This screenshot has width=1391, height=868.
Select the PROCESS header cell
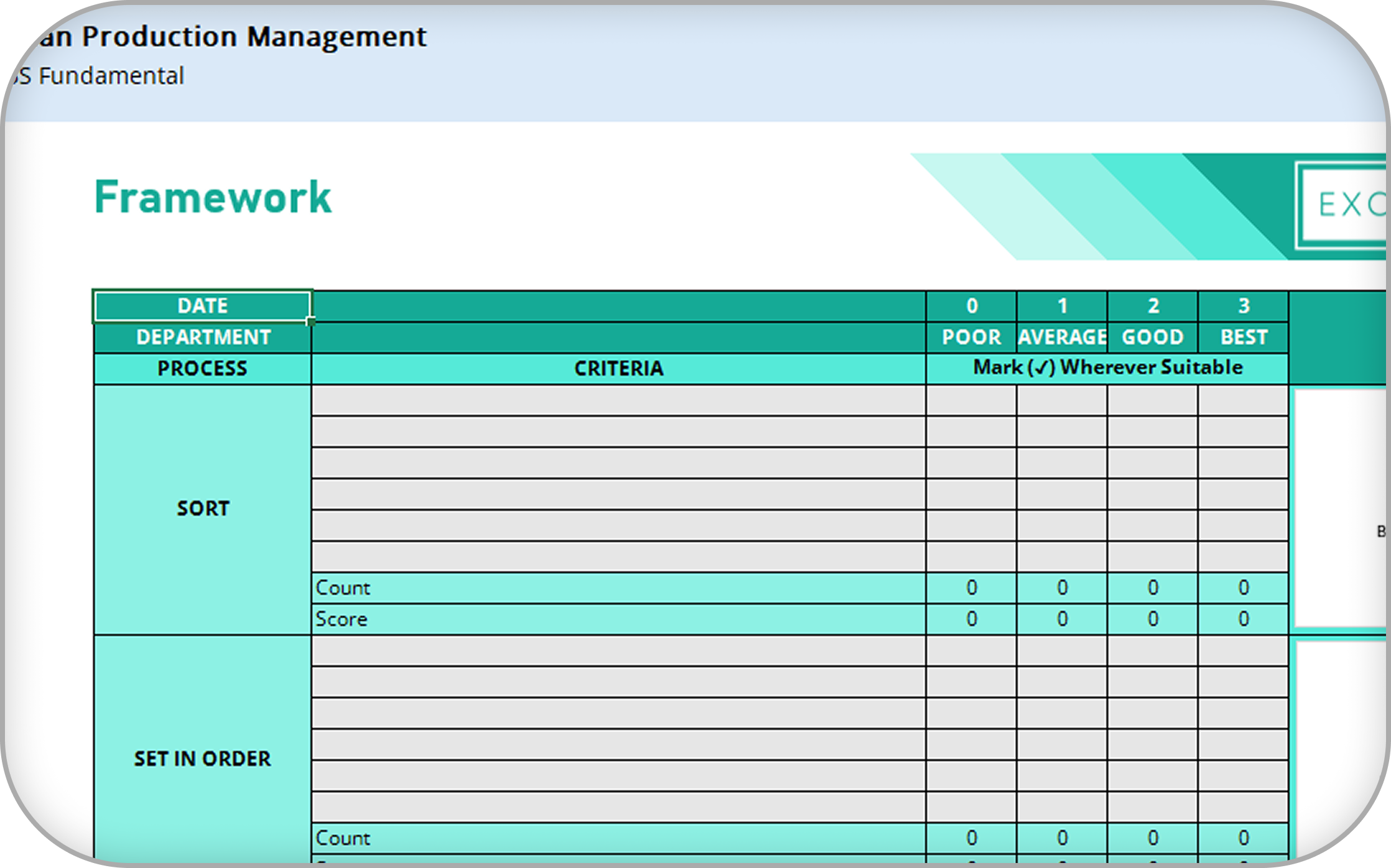click(x=202, y=369)
